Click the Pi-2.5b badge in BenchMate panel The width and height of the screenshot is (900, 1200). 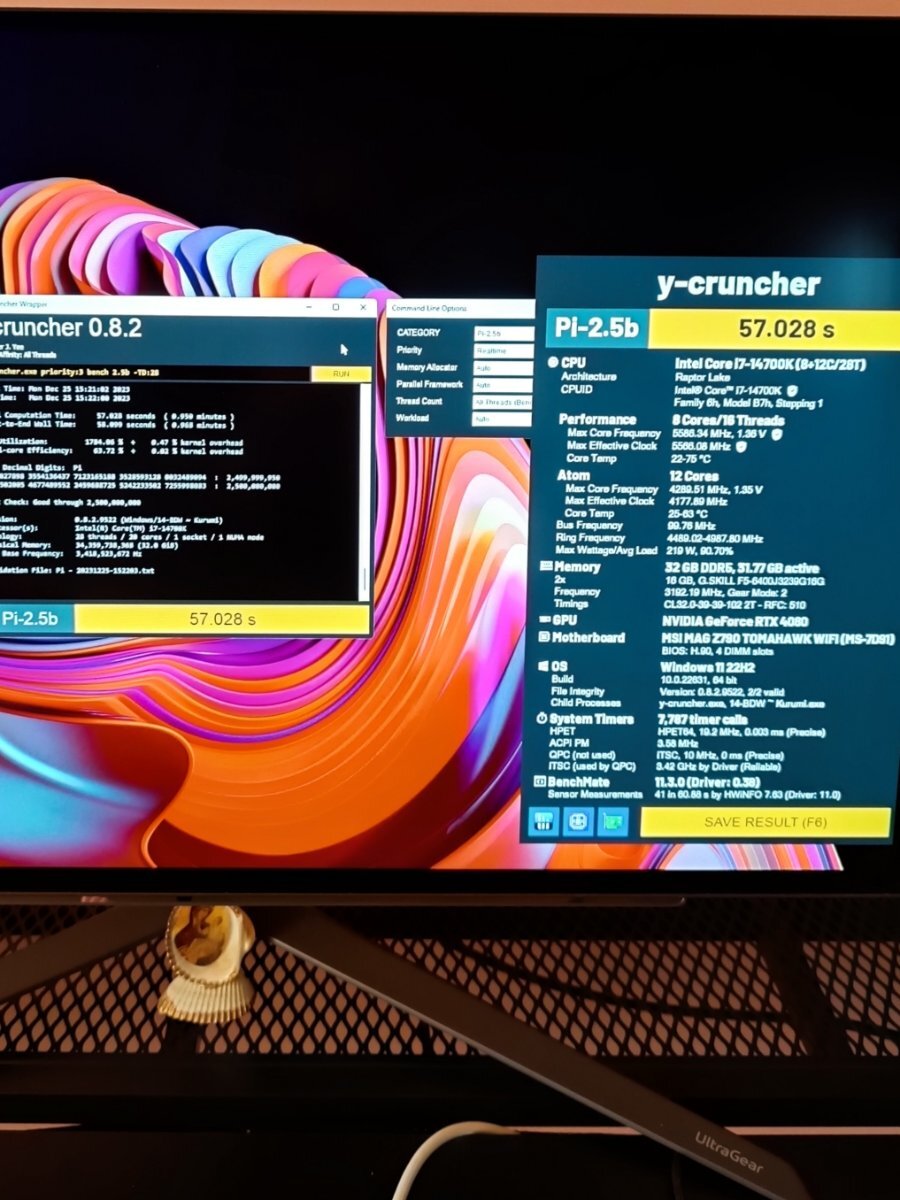tap(597, 328)
